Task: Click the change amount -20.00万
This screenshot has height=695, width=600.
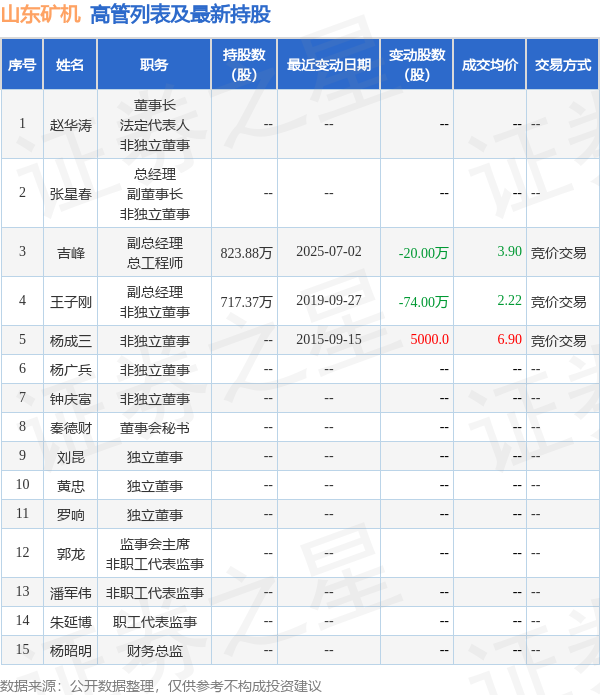Action: tap(424, 253)
